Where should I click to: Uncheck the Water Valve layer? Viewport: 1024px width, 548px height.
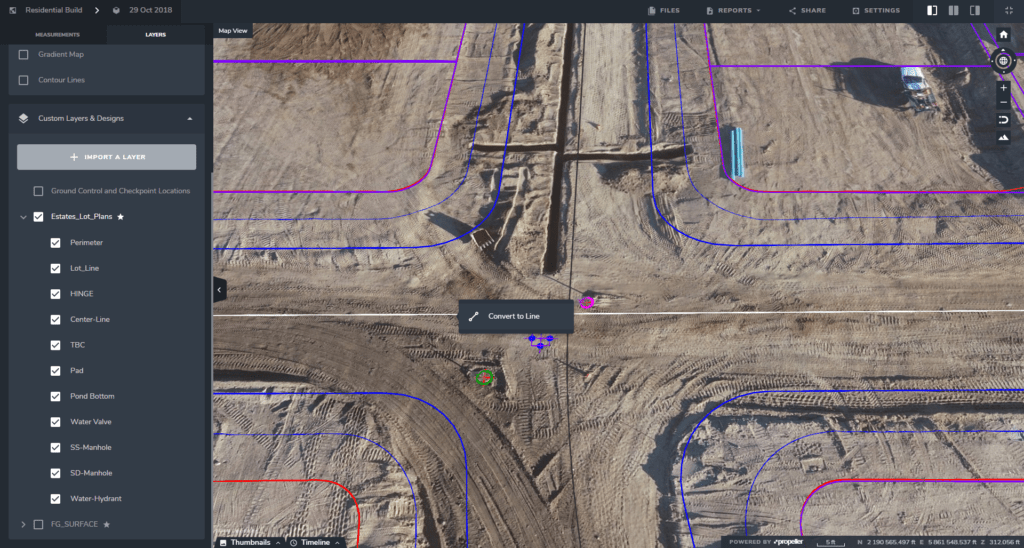[56, 422]
